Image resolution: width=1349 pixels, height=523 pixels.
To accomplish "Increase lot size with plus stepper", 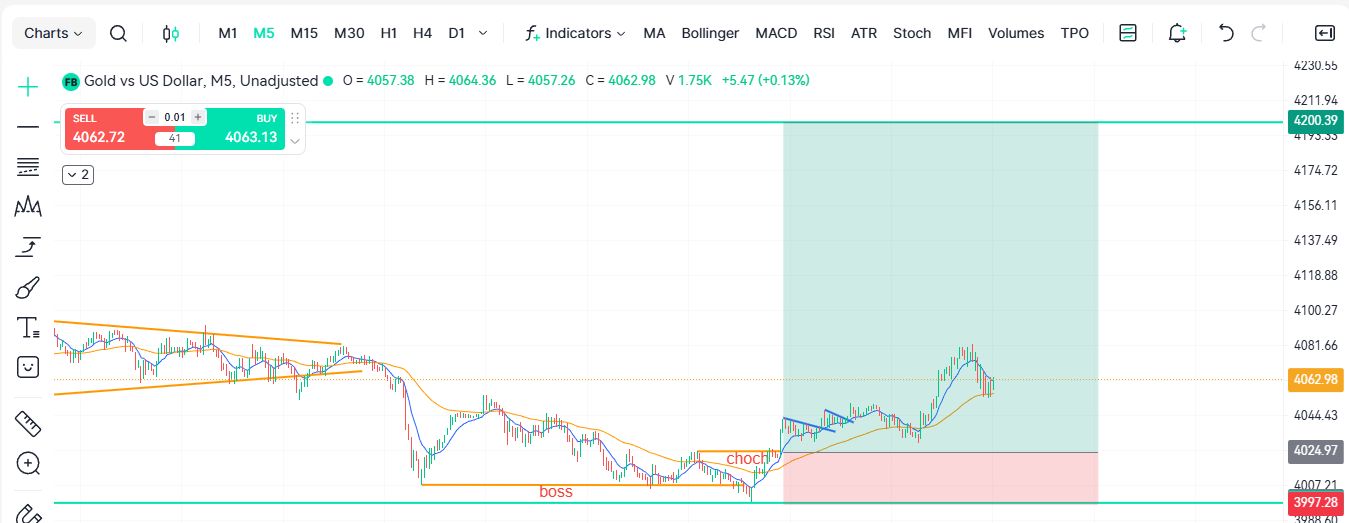I will (198, 117).
